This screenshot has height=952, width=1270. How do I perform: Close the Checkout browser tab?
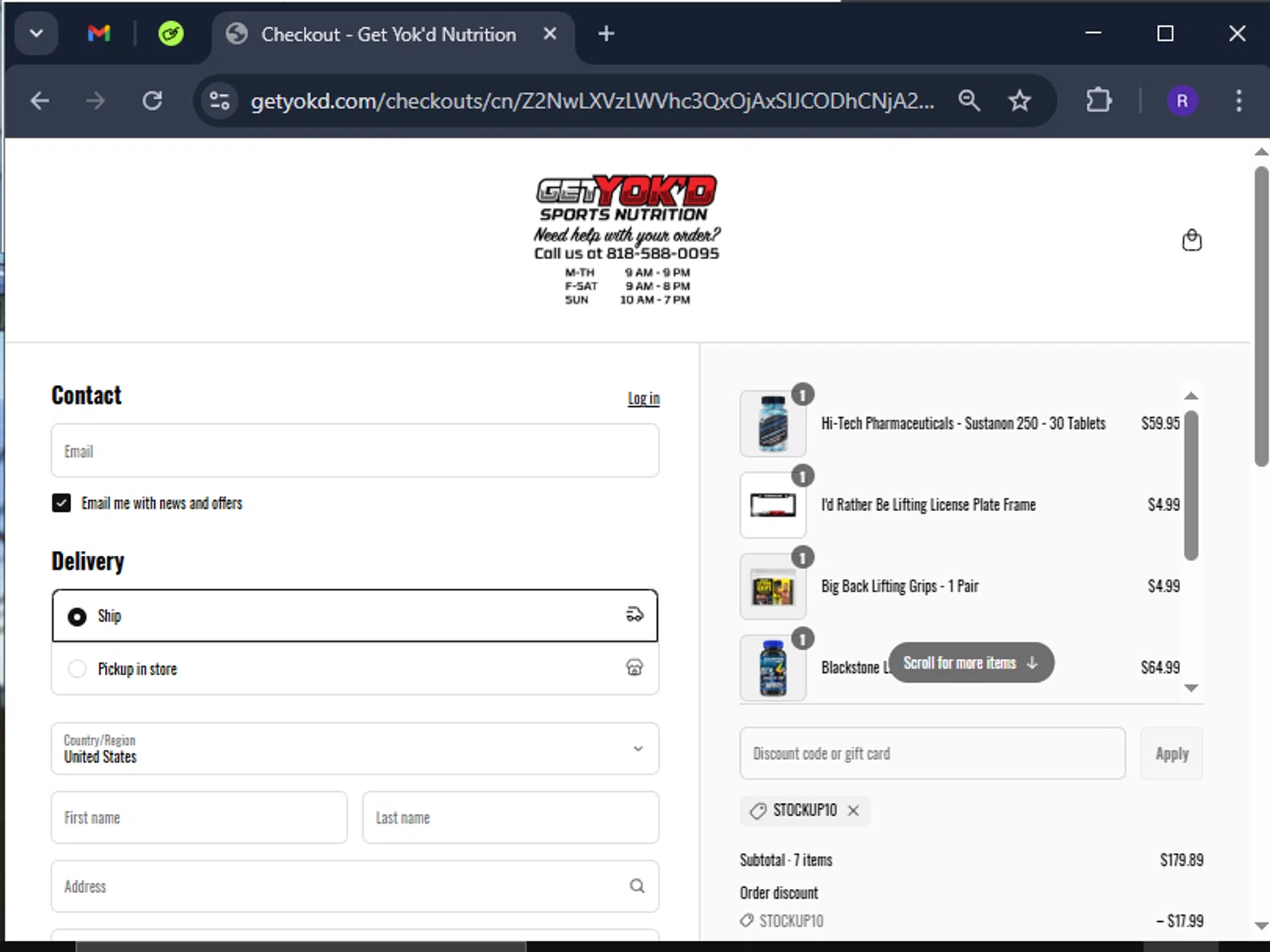click(x=549, y=34)
